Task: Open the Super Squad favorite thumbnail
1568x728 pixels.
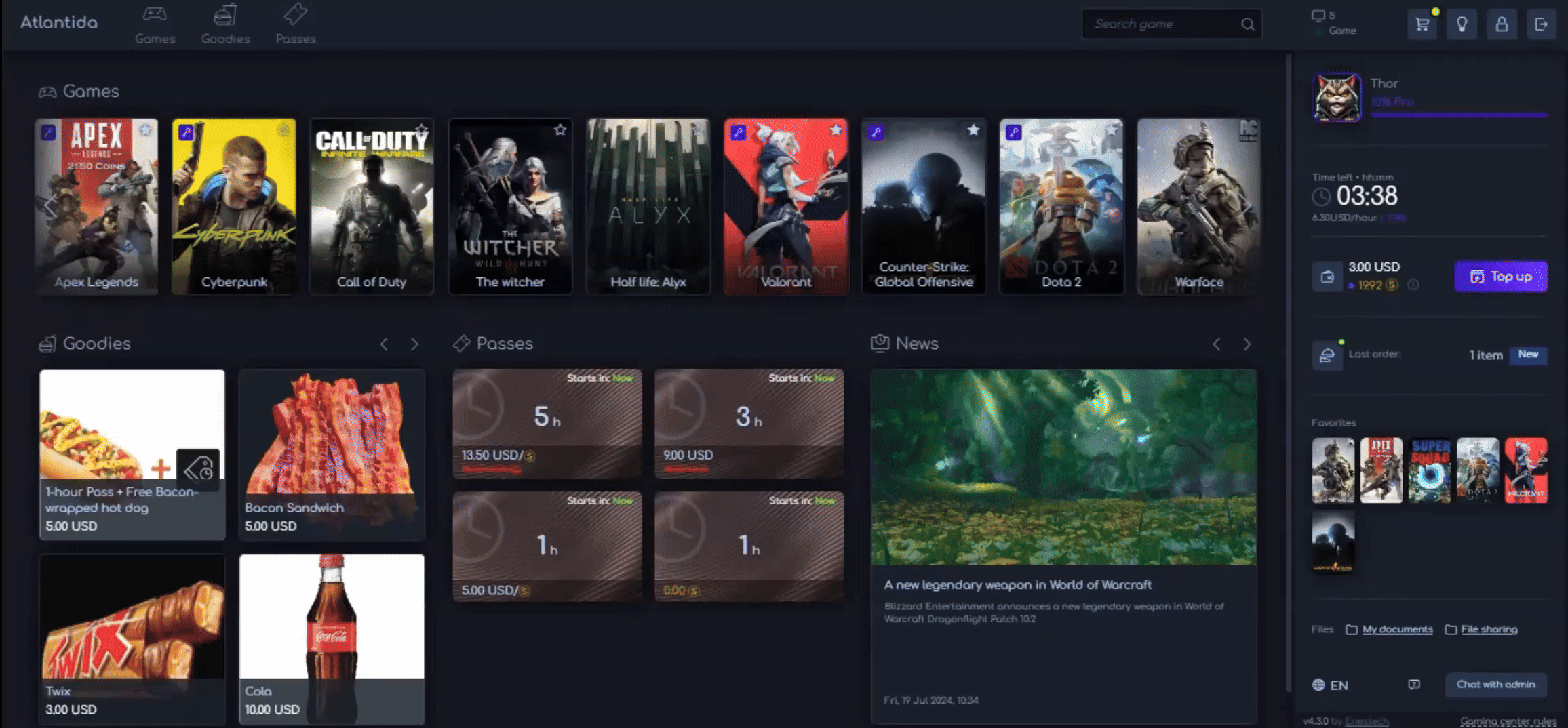Action: (x=1430, y=470)
